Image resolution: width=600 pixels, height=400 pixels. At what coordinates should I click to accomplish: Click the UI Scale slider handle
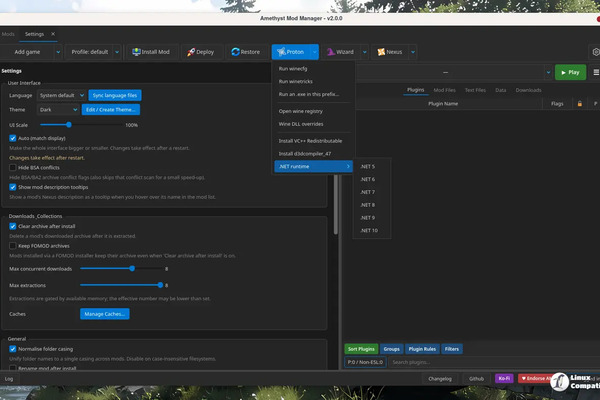pos(69,125)
